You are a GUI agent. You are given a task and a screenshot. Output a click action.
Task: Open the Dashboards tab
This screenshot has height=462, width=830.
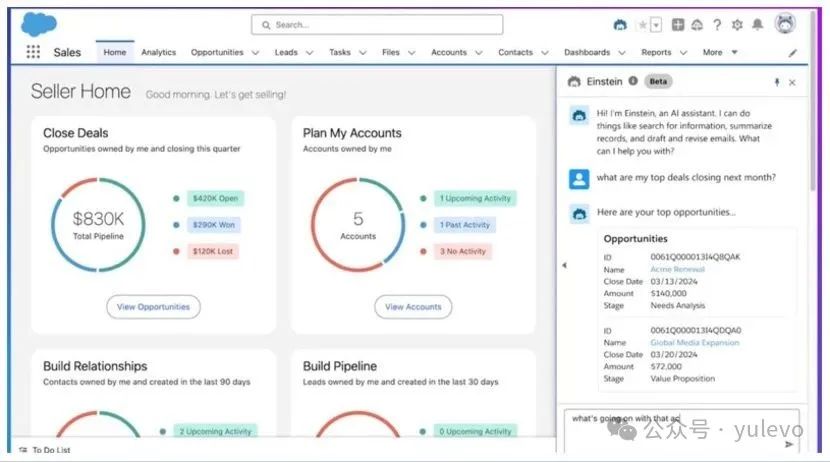tap(587, 52)
